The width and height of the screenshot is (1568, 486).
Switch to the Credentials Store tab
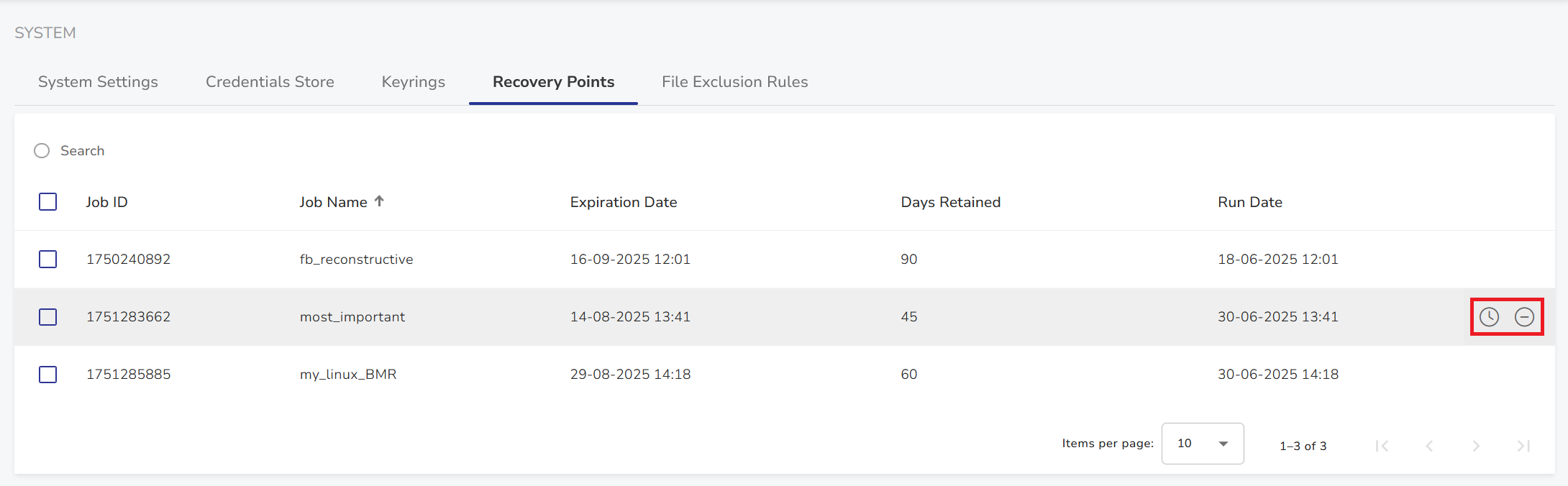(270, 82)
